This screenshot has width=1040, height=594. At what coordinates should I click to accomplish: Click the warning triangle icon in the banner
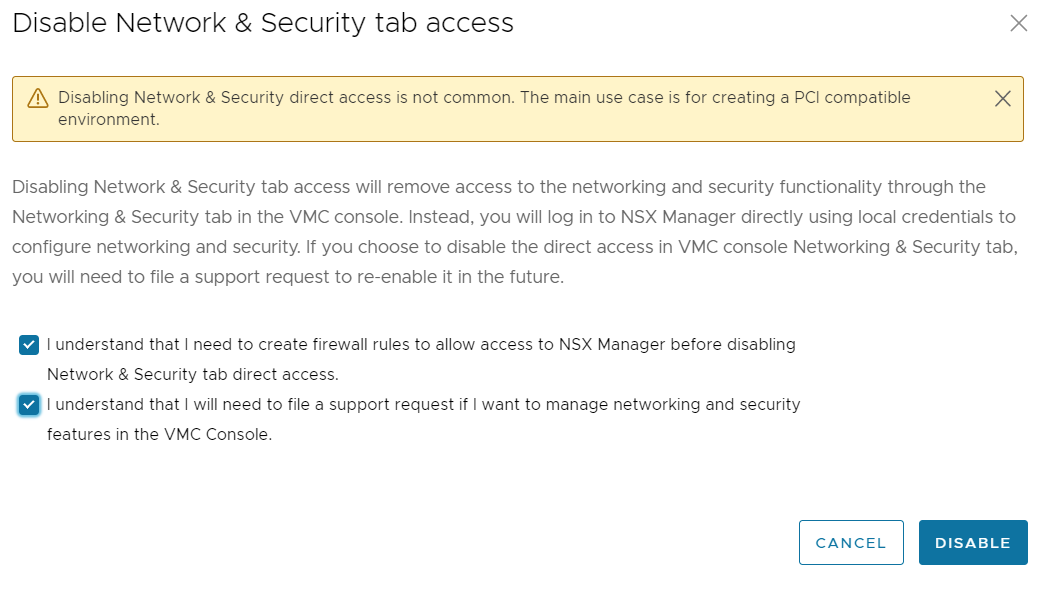[38, 98]
